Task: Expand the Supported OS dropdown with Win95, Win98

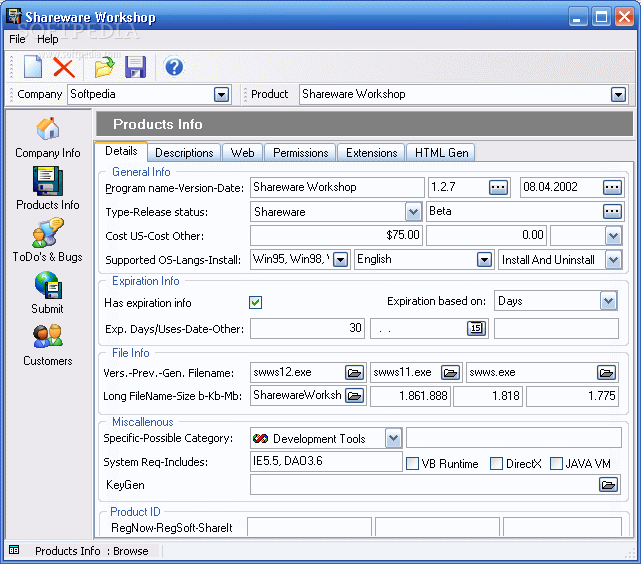Action: coord(341,260)
